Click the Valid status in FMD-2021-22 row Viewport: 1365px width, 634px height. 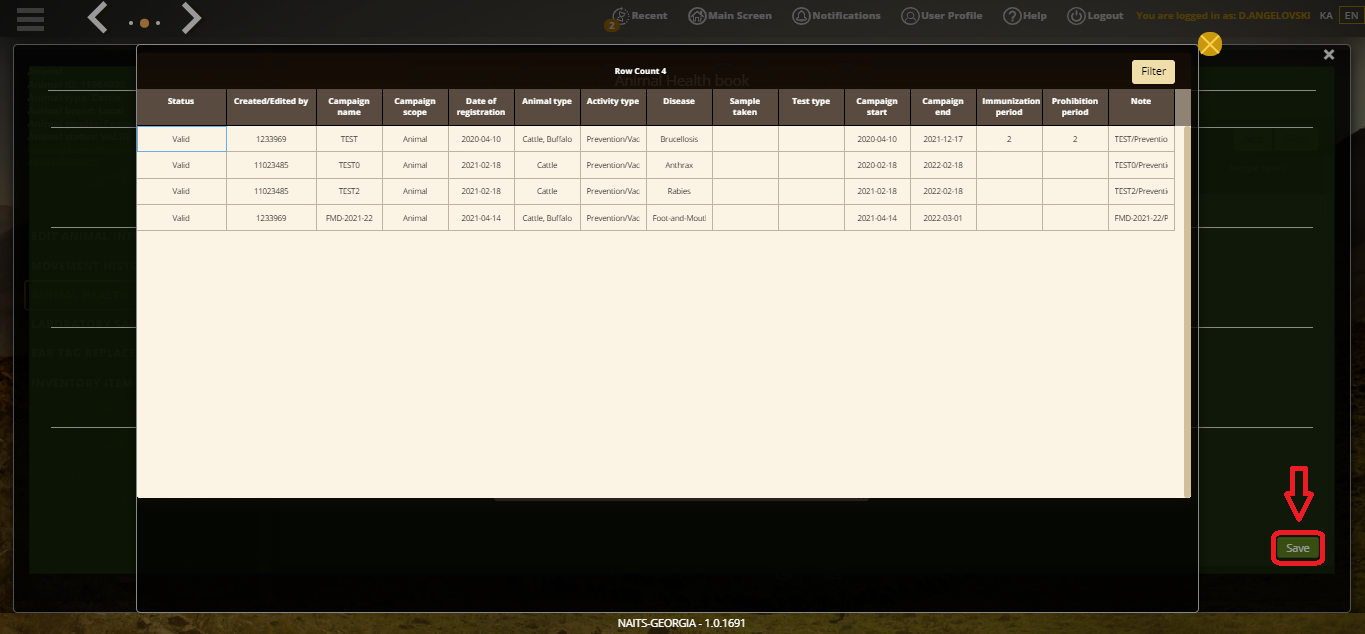tap(181, 217)
